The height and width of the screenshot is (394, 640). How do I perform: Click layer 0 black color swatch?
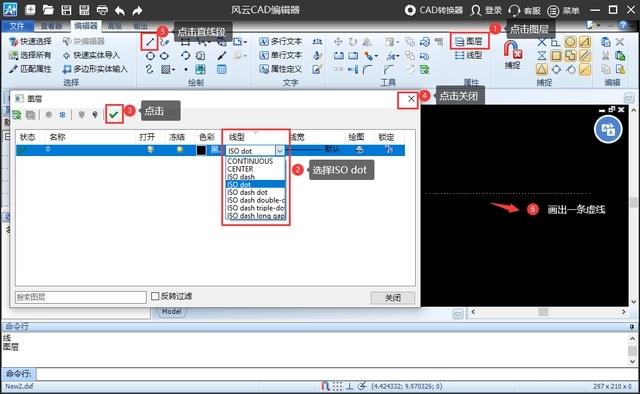click(x=201, y=150)
